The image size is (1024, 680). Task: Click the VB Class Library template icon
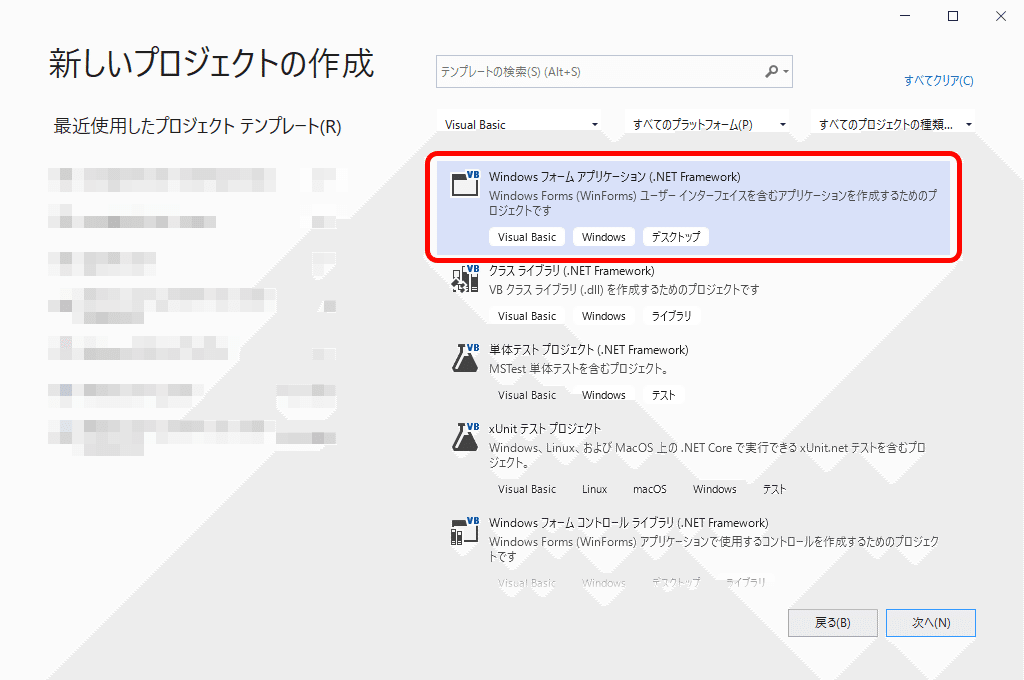pyautogui.click(x=465, y=278)
